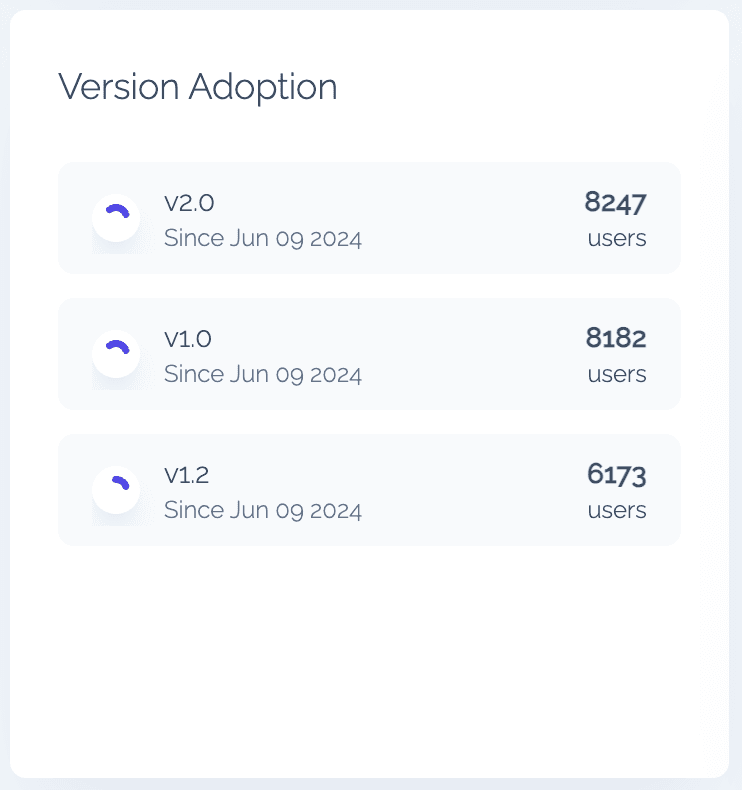Viewport: 742px width, 790px height.
Task: Open the v2.0 row card's empty middle area
Action: tap(470, 218)
